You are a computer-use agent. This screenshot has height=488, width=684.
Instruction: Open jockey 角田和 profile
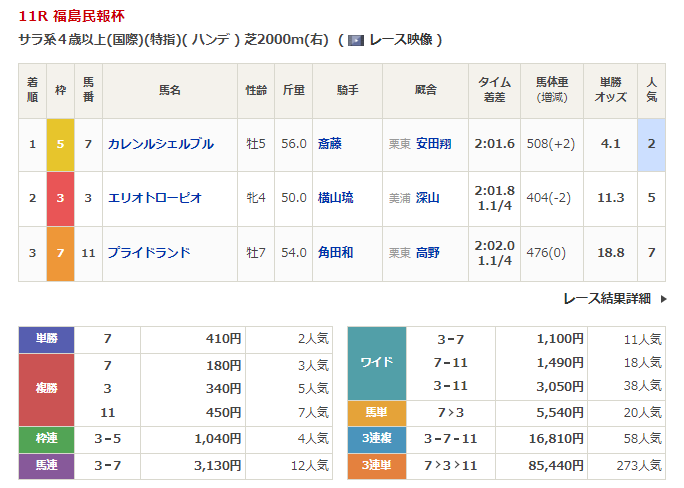[336, 252]
